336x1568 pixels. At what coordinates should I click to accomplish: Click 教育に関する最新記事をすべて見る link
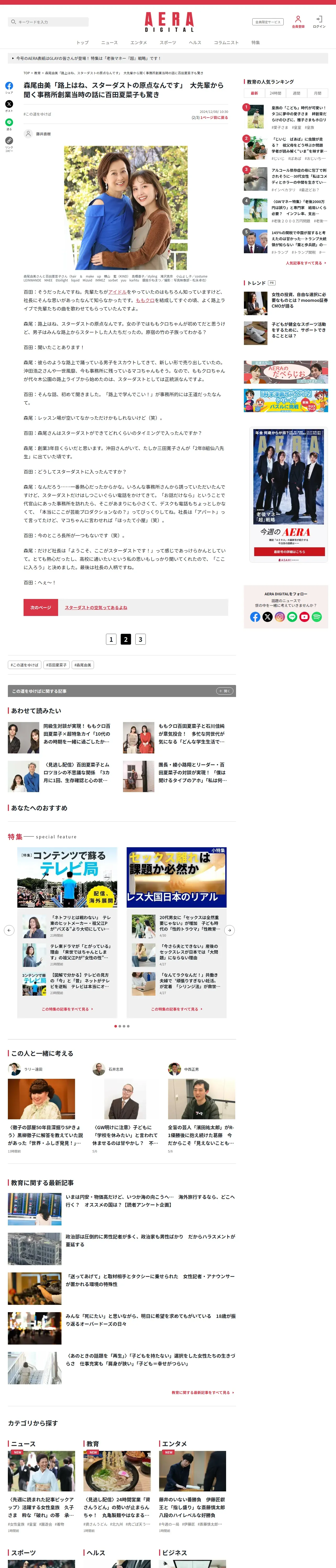(x=203, y=1392)
